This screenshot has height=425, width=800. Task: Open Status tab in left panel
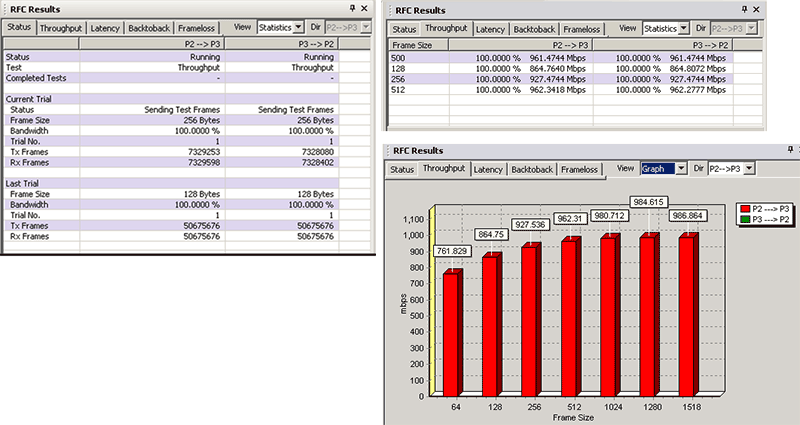click(19, 27)
